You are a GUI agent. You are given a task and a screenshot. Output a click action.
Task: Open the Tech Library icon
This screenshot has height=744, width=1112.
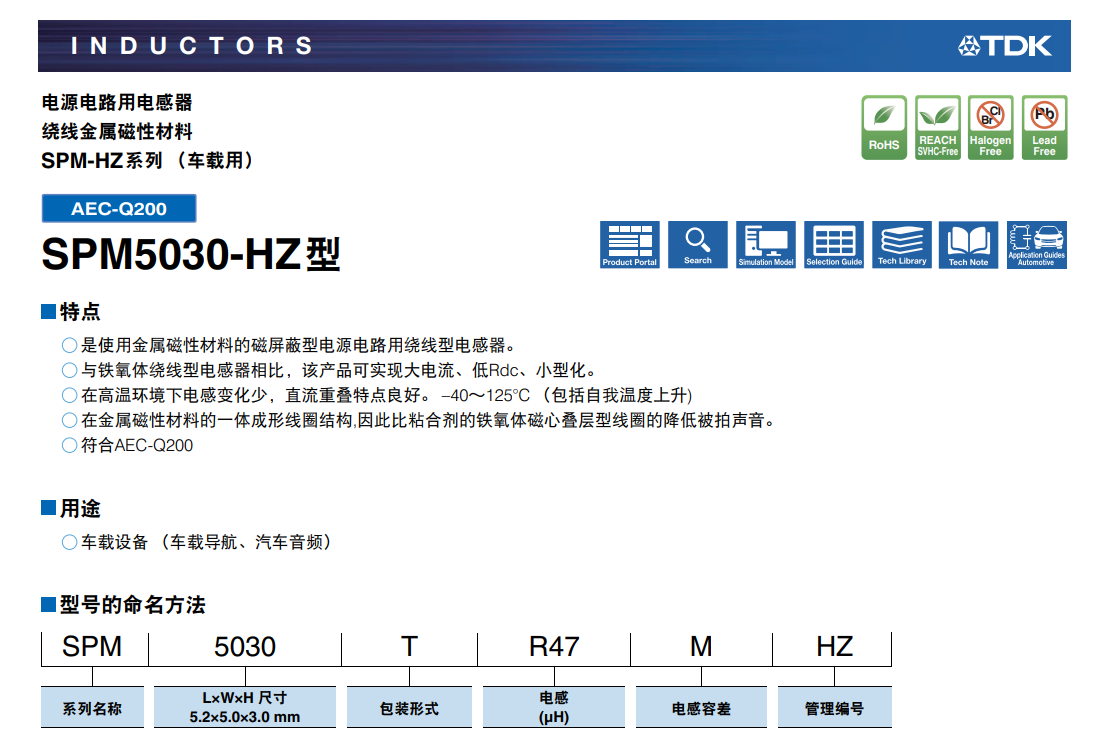901,245
